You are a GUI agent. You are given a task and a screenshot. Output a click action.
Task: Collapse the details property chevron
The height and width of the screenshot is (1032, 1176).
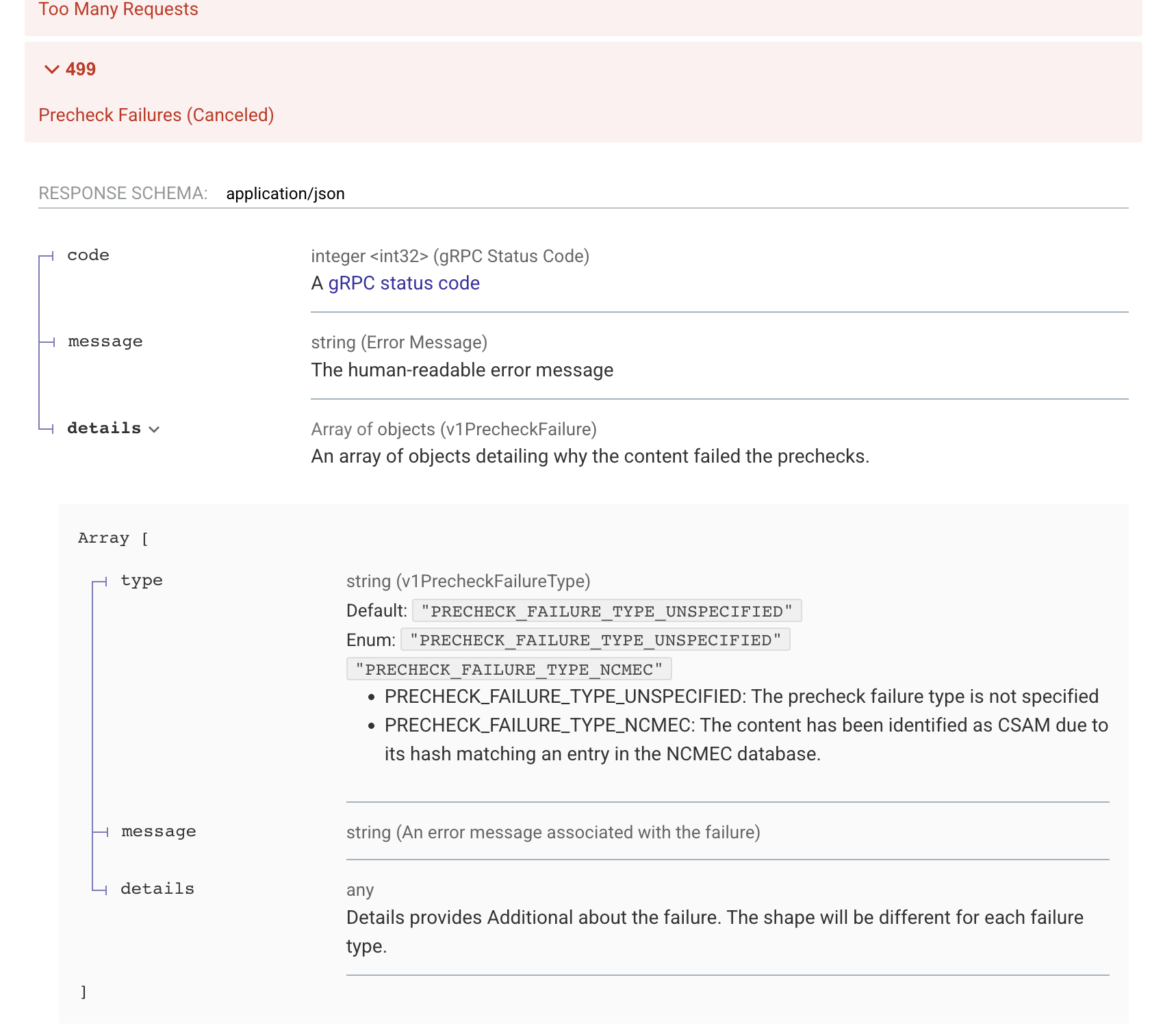(x=154, y=429)
